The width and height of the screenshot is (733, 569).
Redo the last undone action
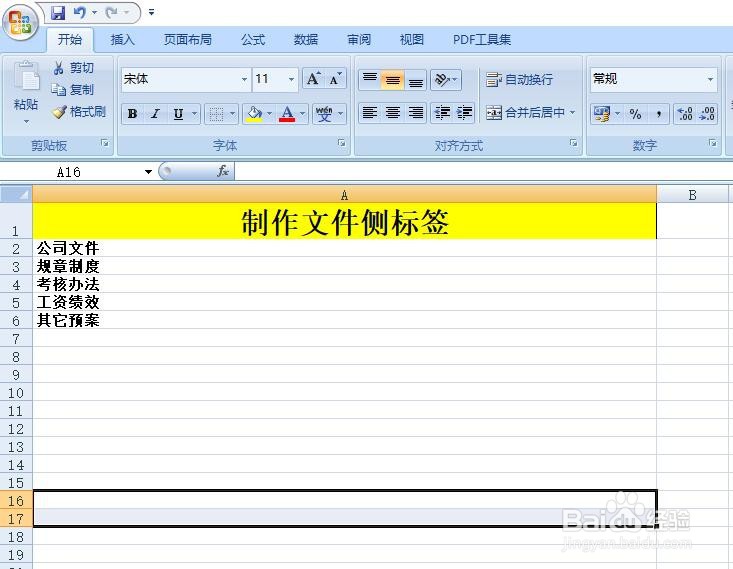click(x=111, y=13)
